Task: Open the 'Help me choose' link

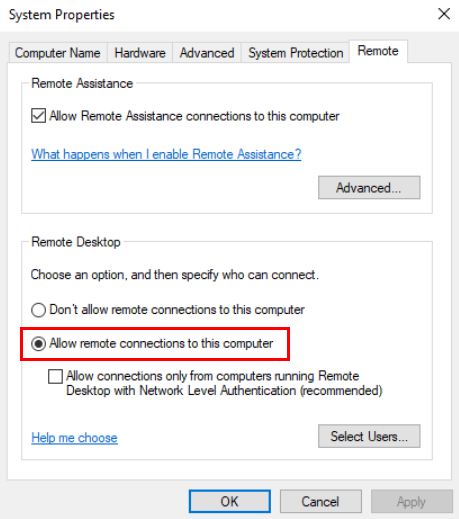Action: [x=74, y=438]
